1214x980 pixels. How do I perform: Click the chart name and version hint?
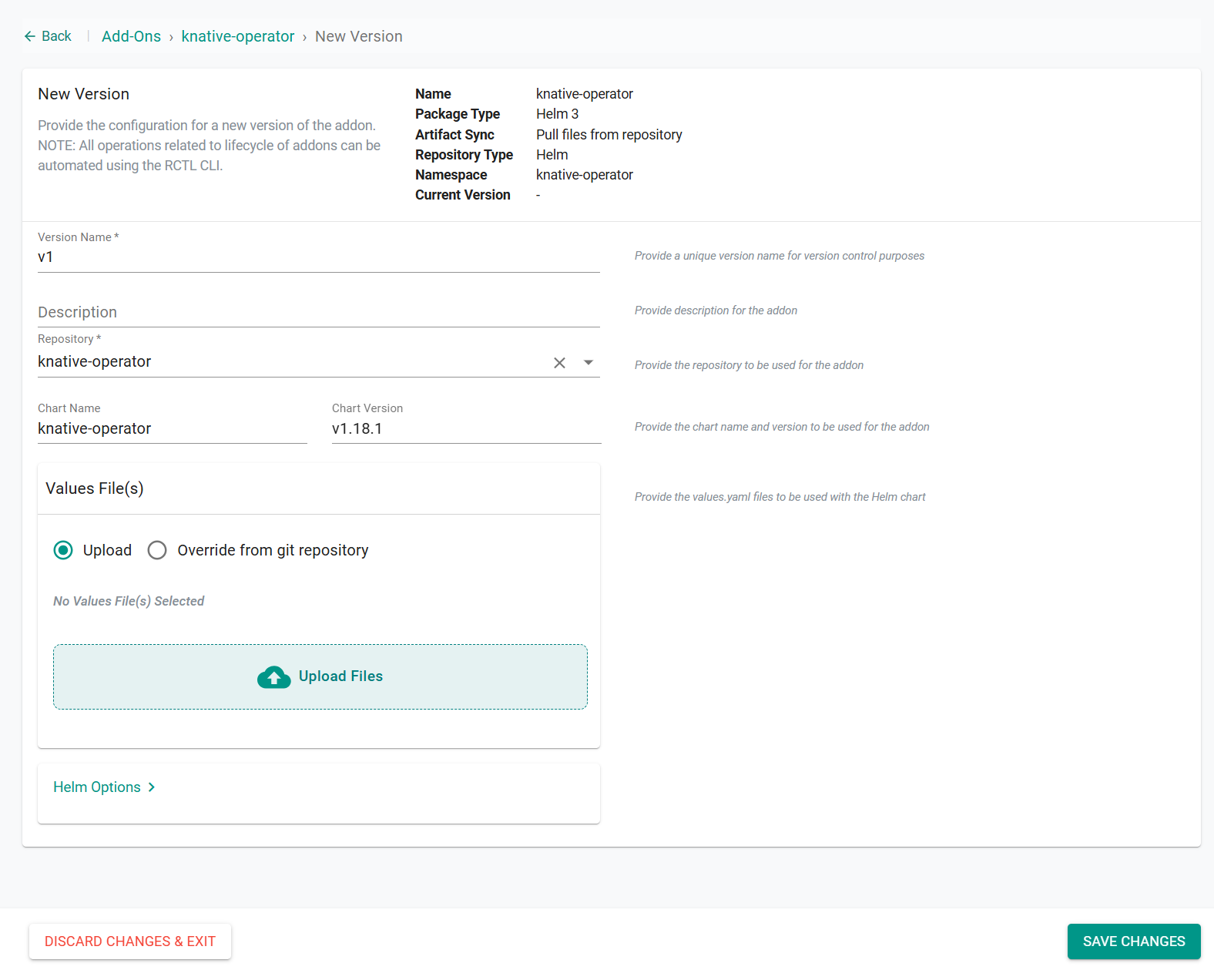coord(782,427)
